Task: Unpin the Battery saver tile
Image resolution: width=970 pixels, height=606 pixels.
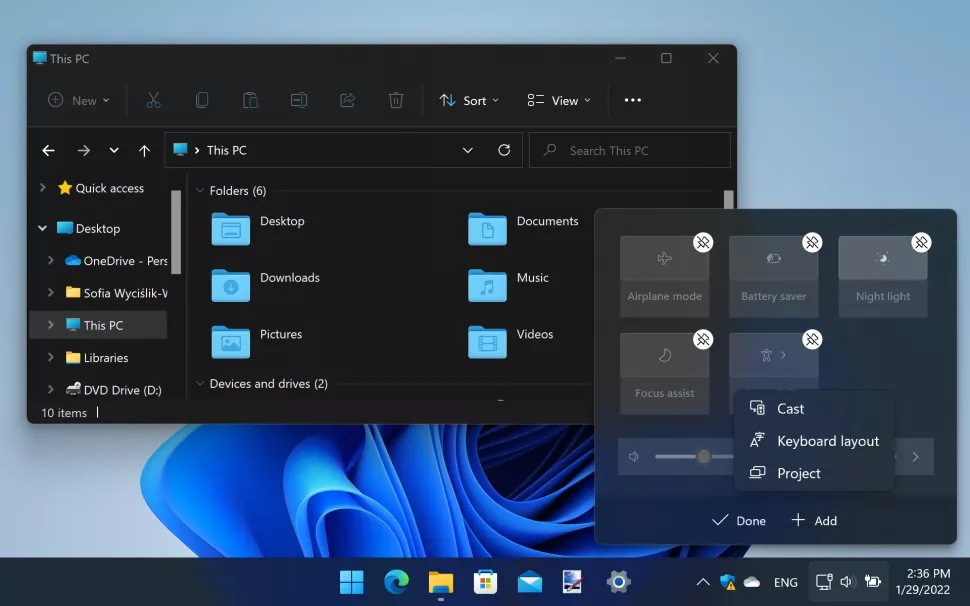Action: click(812, 242)
